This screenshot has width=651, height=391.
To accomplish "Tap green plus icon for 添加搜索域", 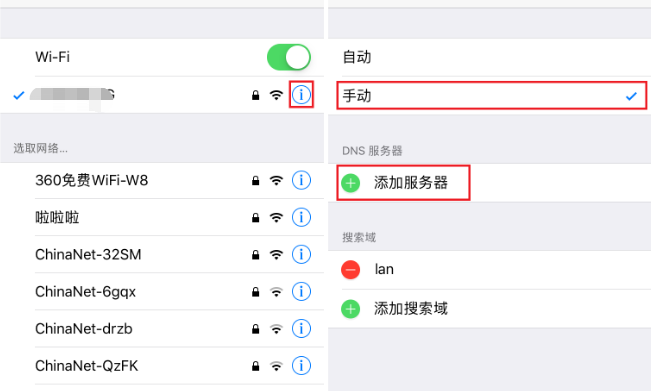I will [x=351, y=309].
